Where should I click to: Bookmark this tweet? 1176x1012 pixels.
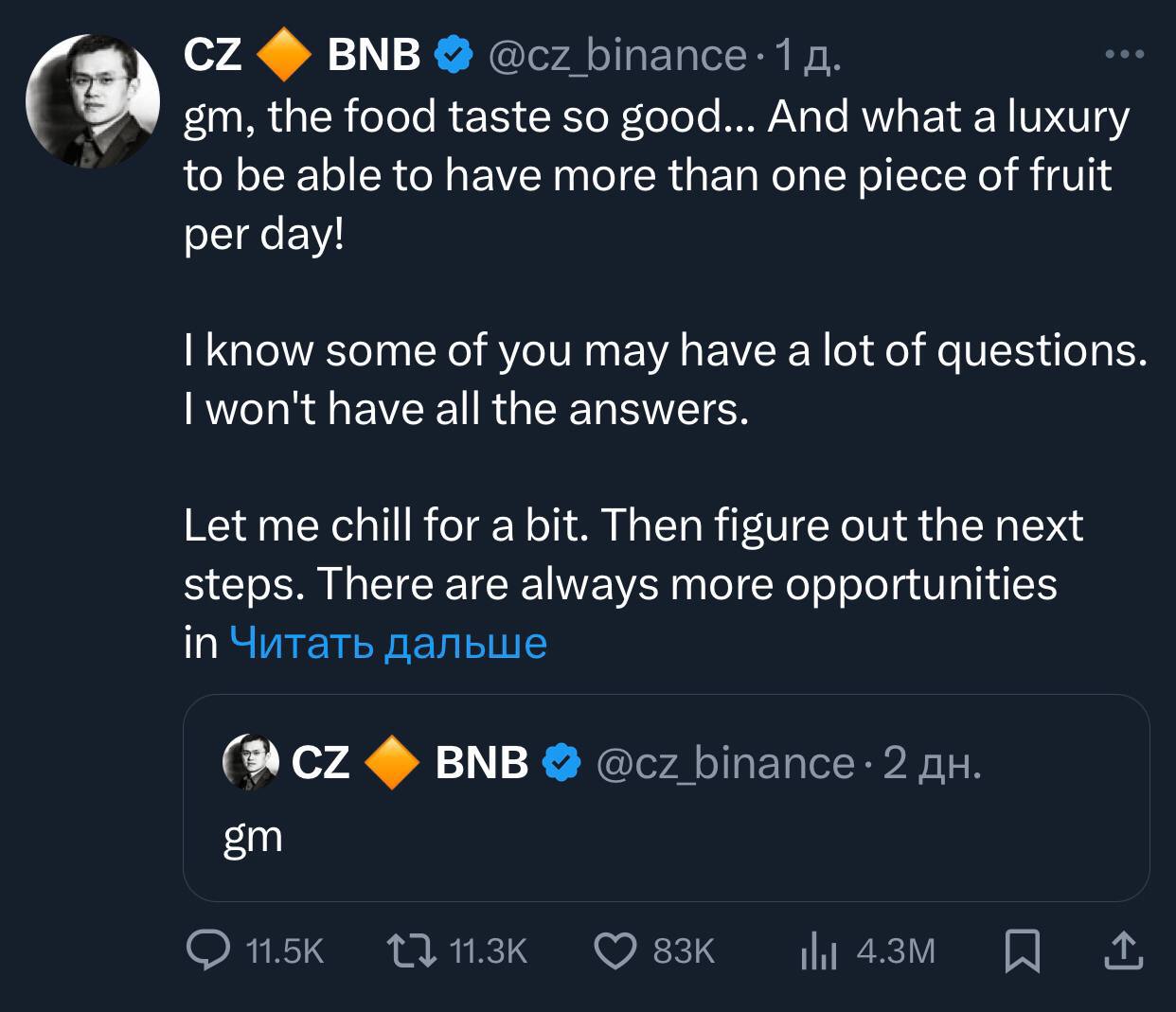tap(1022, 951)
